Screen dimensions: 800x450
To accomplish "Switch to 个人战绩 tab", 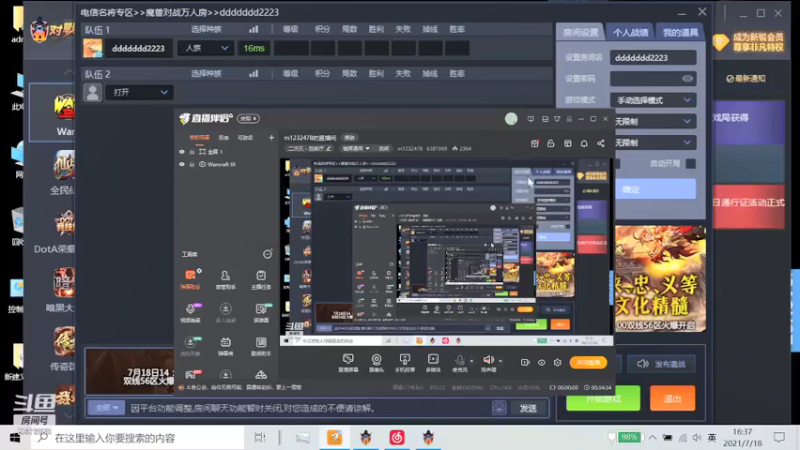I will point(631,32).
